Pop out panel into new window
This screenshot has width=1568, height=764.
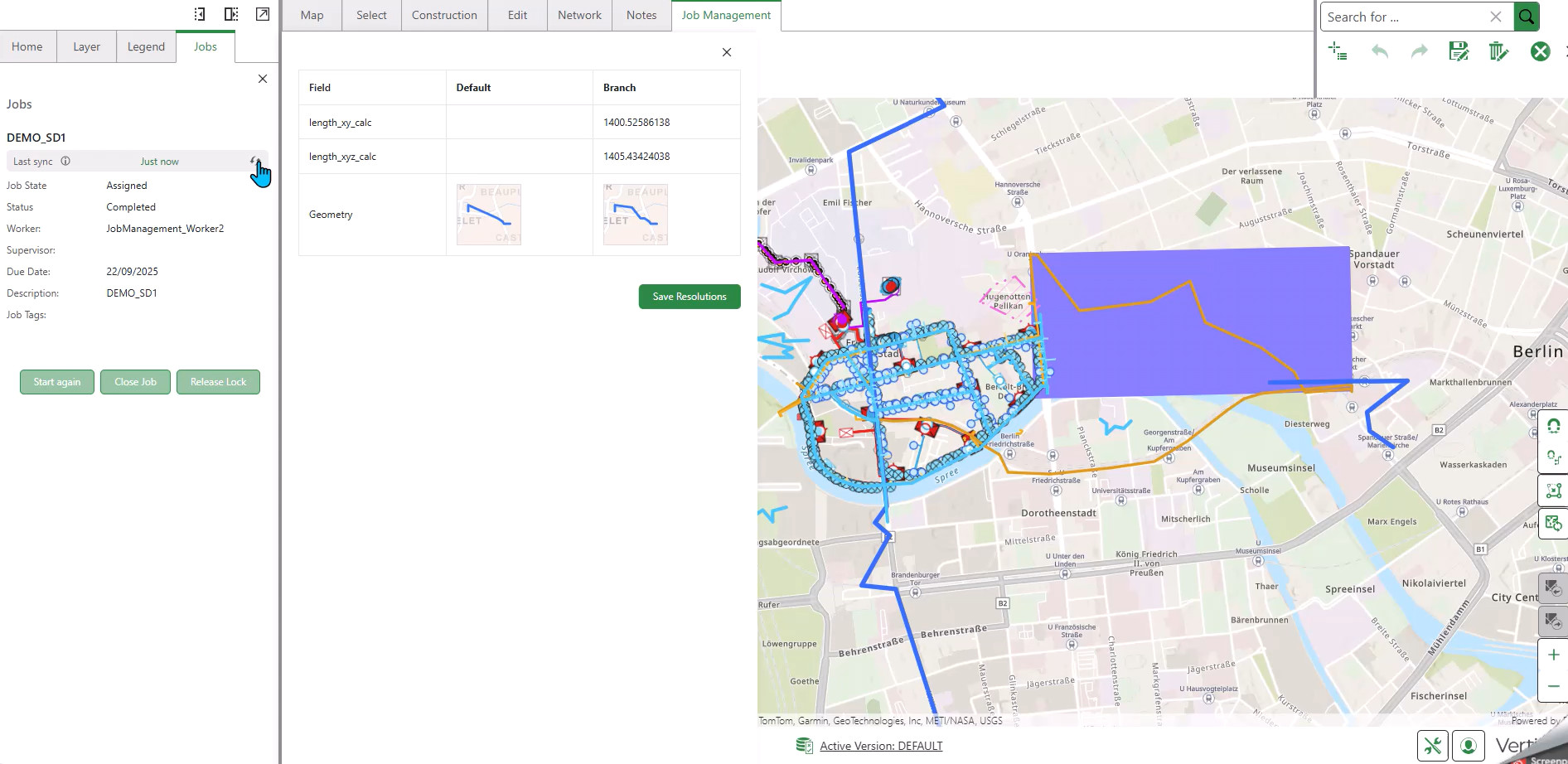[263, 14]
